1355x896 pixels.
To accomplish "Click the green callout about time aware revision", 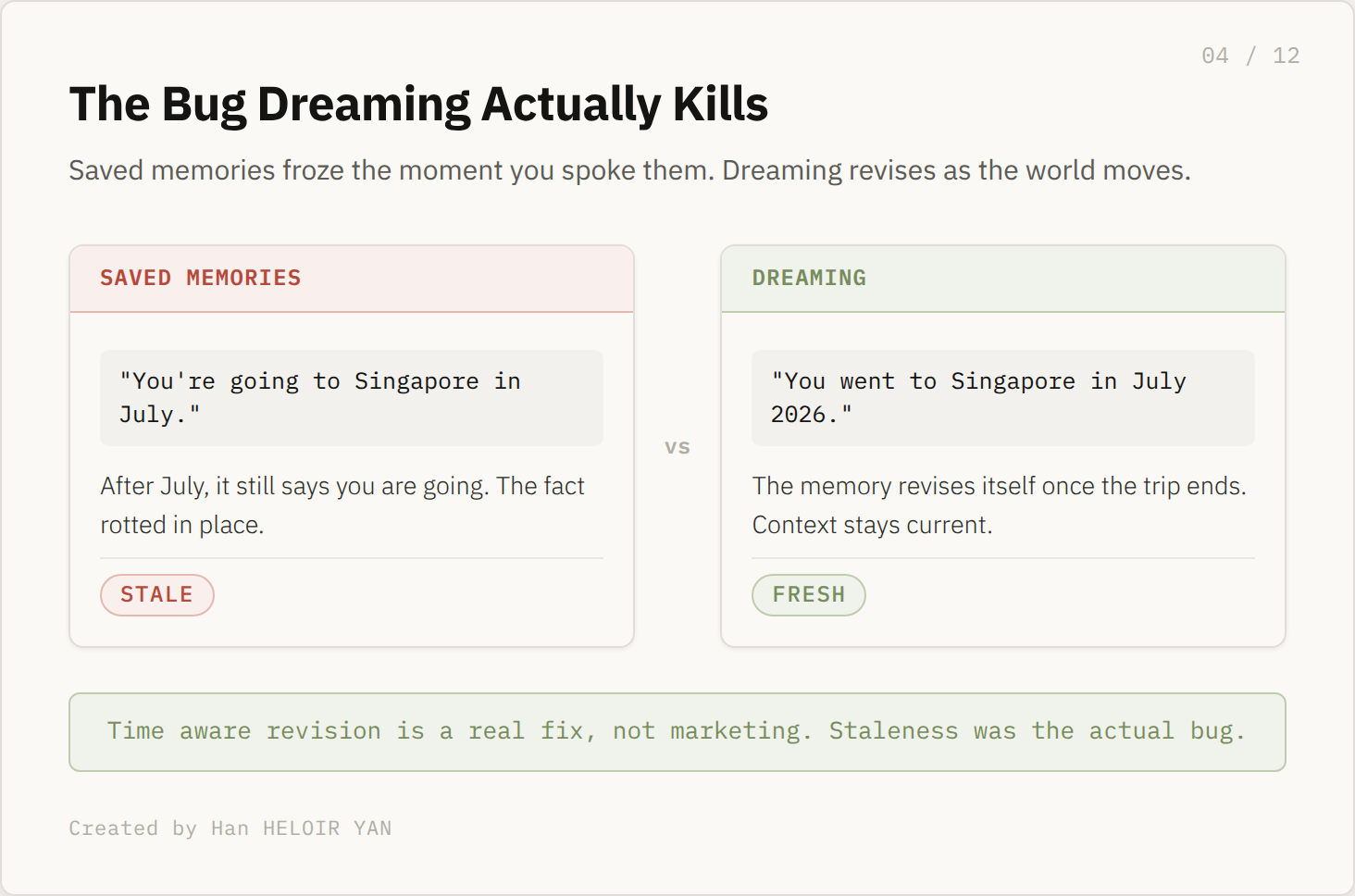I will tap(677, 732).
